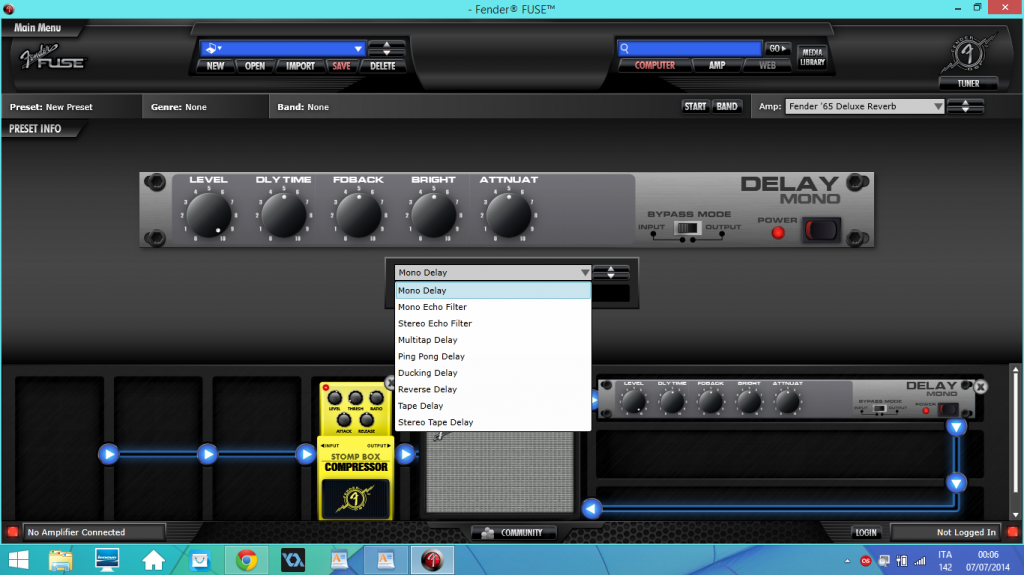Adjust the FDBACK knob on large Delay
Viewport: 1024px width, 575px height.
[359, 215]
